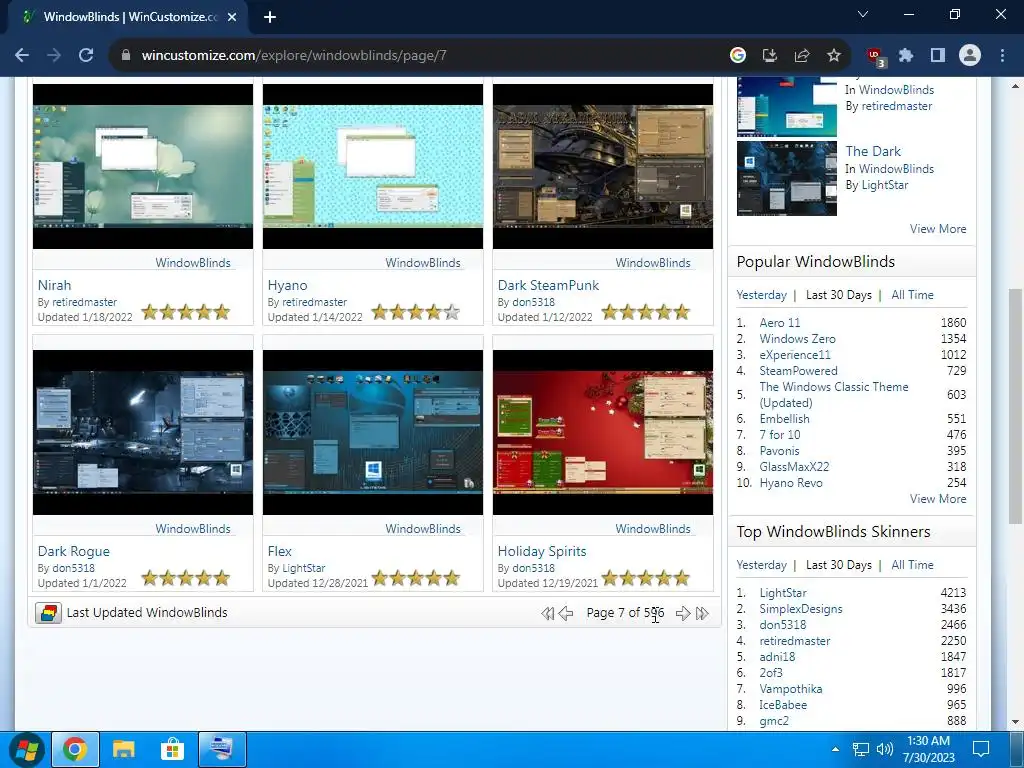Open Microsoft Store from taskbar
This screenshot has height=768, width=1024.
pos(172,749)
